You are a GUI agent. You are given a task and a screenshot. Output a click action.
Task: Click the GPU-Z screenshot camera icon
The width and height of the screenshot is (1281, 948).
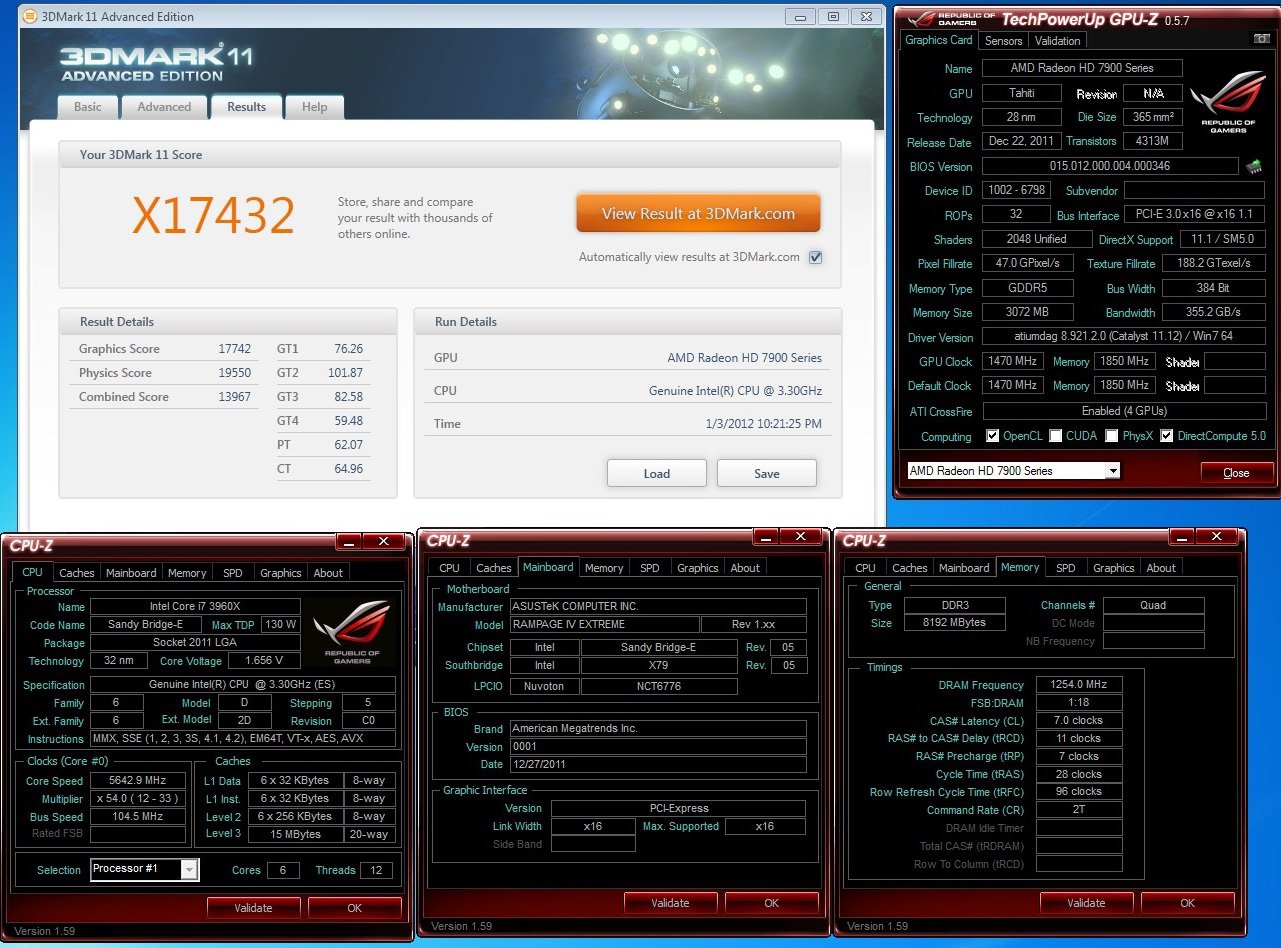tap(1262, 40)
